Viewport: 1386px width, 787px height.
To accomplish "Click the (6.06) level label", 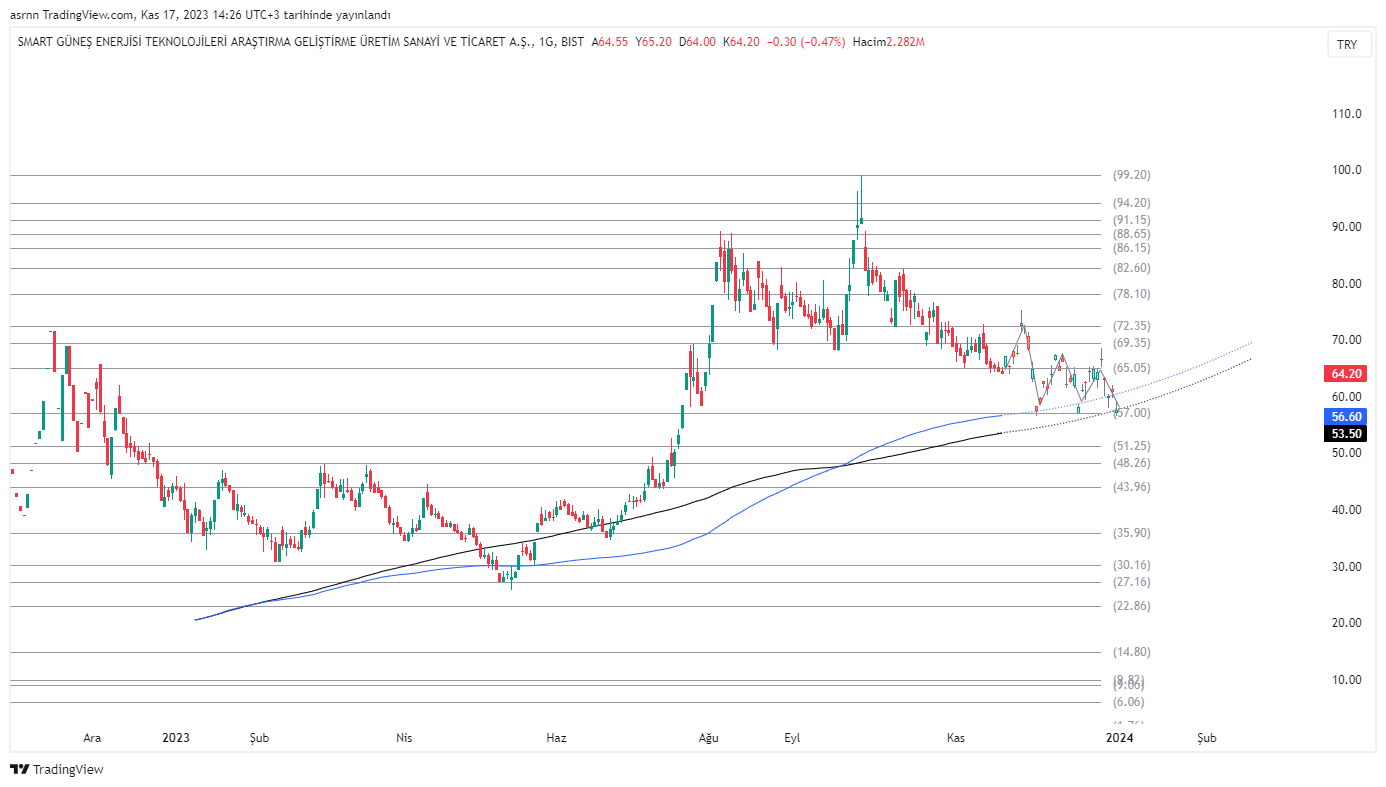I will [1129, 702].
